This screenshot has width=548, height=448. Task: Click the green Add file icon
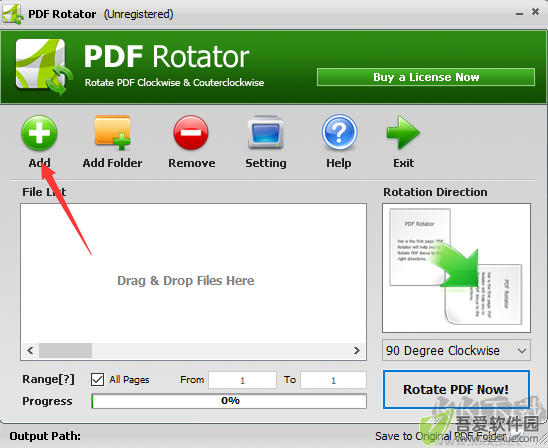(x=39, y=133)
